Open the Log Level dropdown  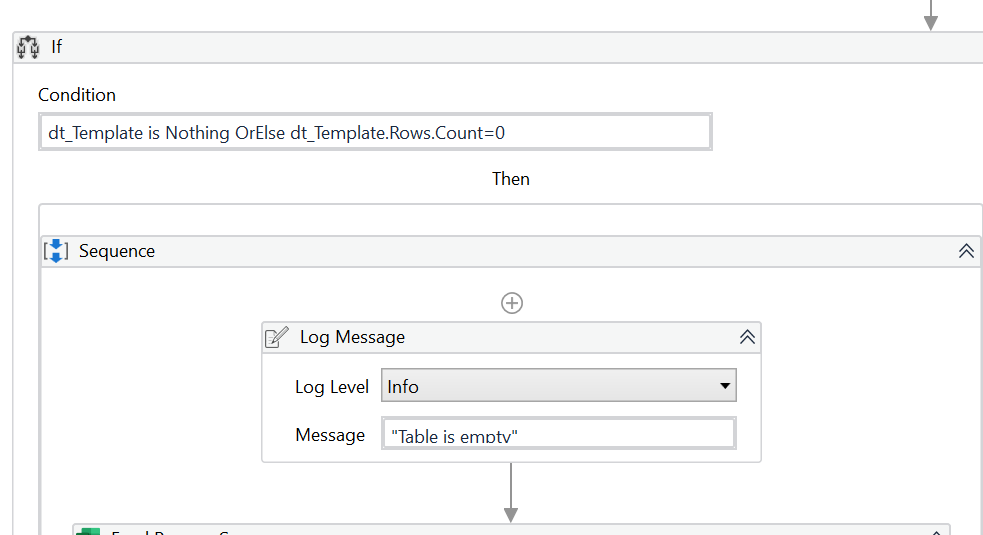(x=558, y=386)
